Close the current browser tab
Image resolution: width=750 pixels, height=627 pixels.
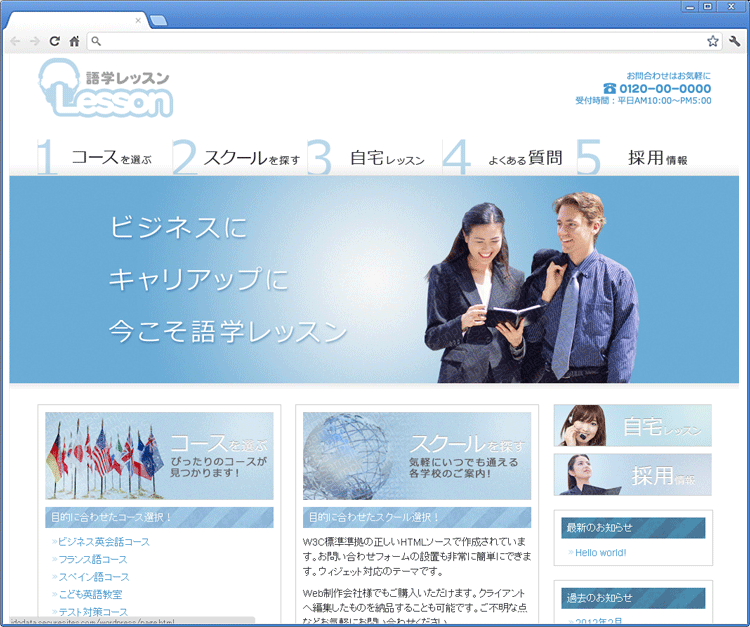[138, 20]
